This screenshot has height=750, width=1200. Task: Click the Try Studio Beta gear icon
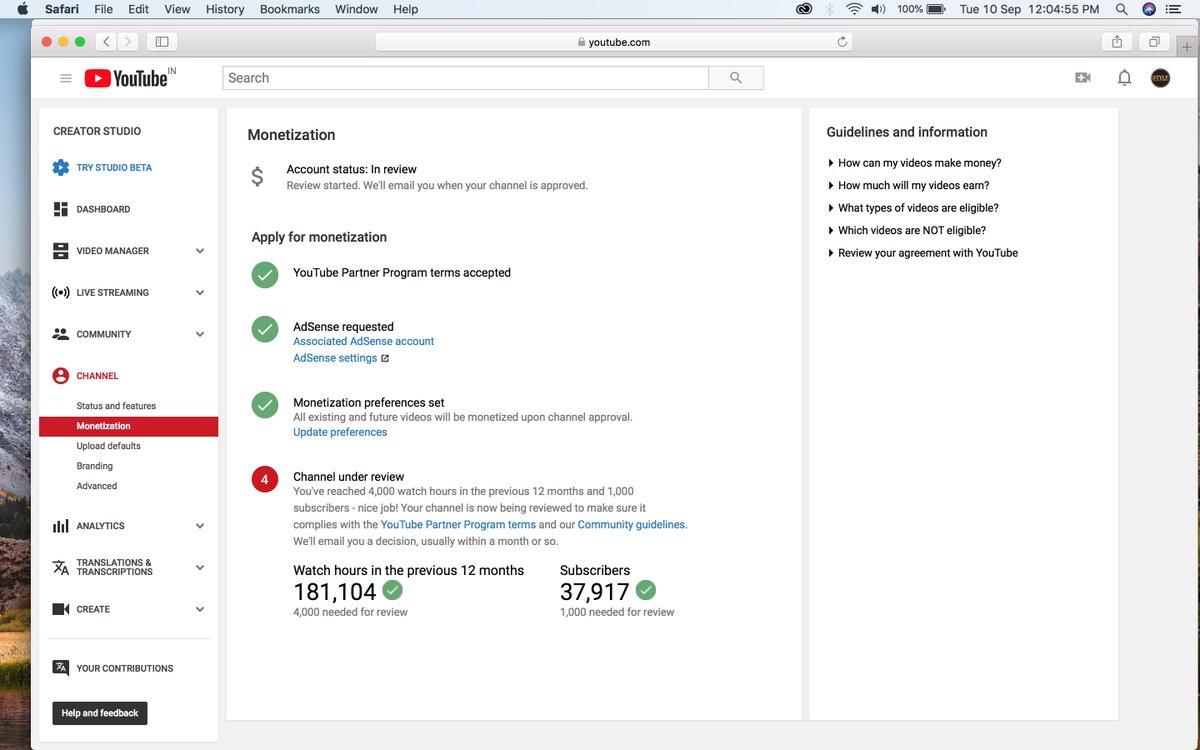(x=61, y=168)
